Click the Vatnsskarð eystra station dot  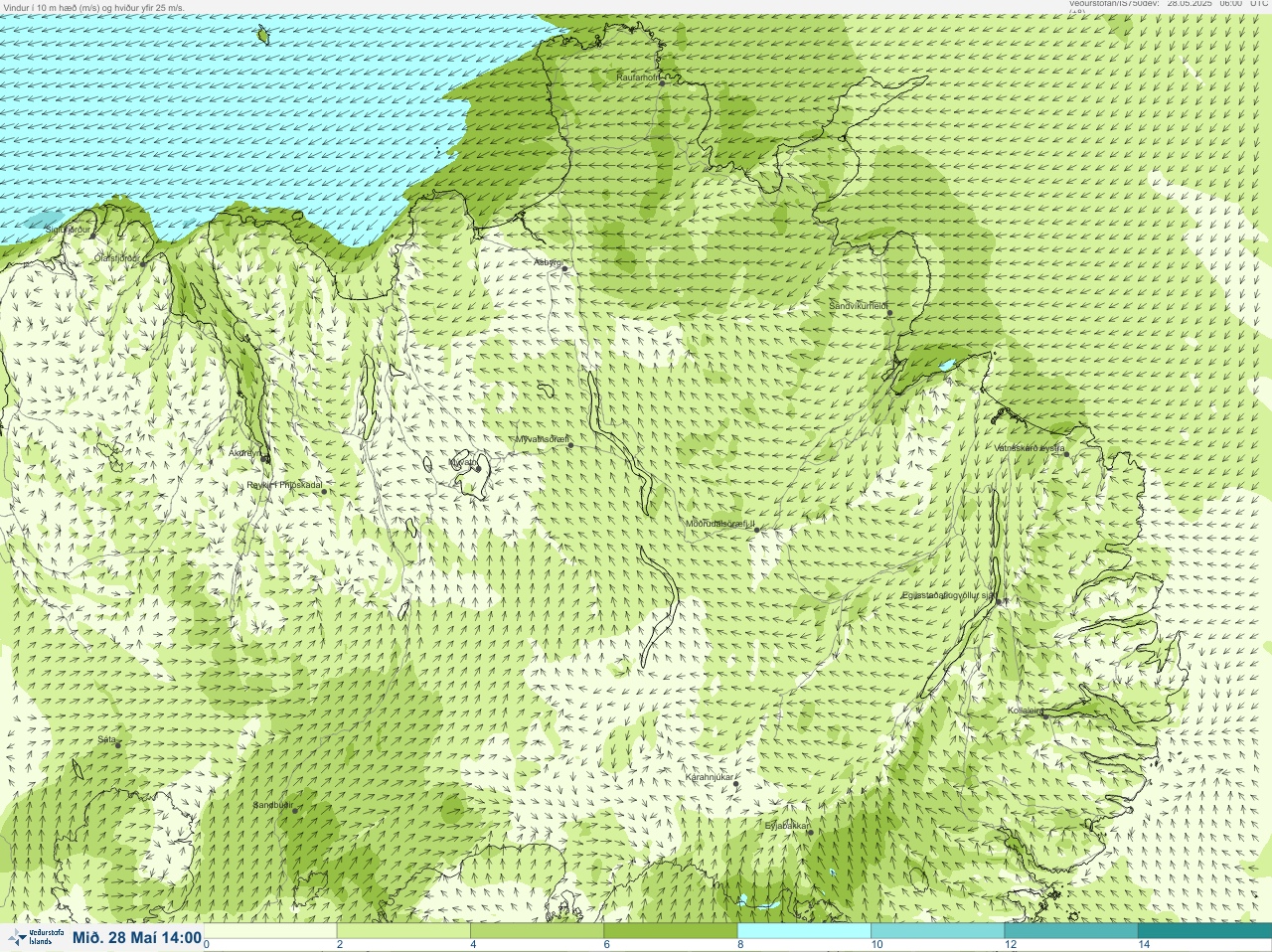pyautogui.click(x=1067, y=454)
